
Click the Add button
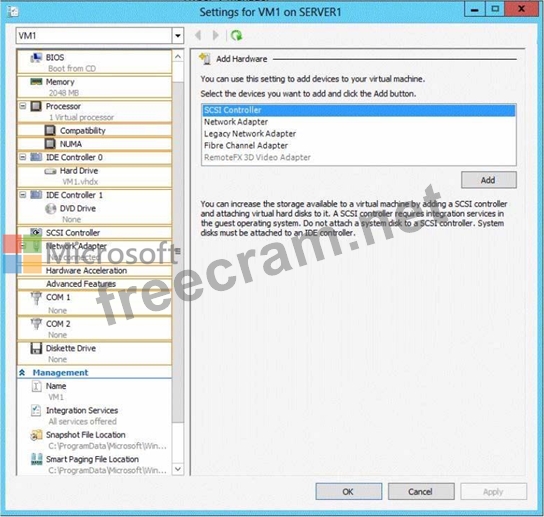(x=488, y=180)
